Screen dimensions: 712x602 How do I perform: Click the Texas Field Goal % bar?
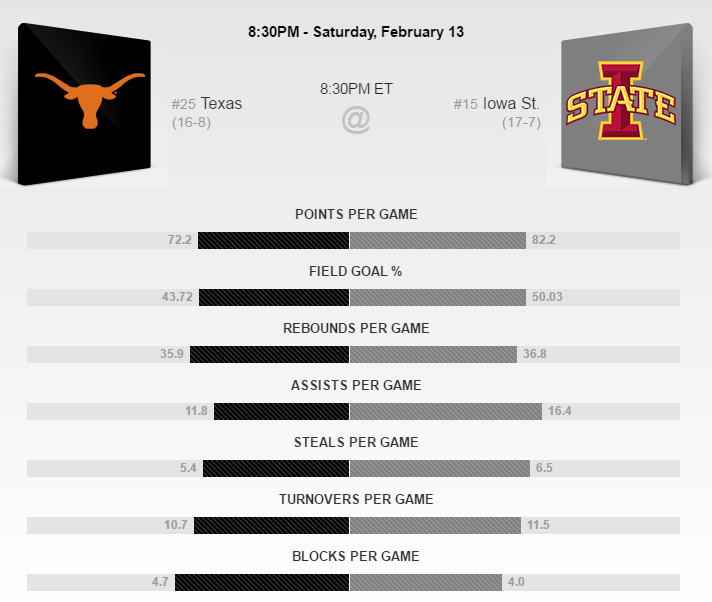tap(274, 297)
